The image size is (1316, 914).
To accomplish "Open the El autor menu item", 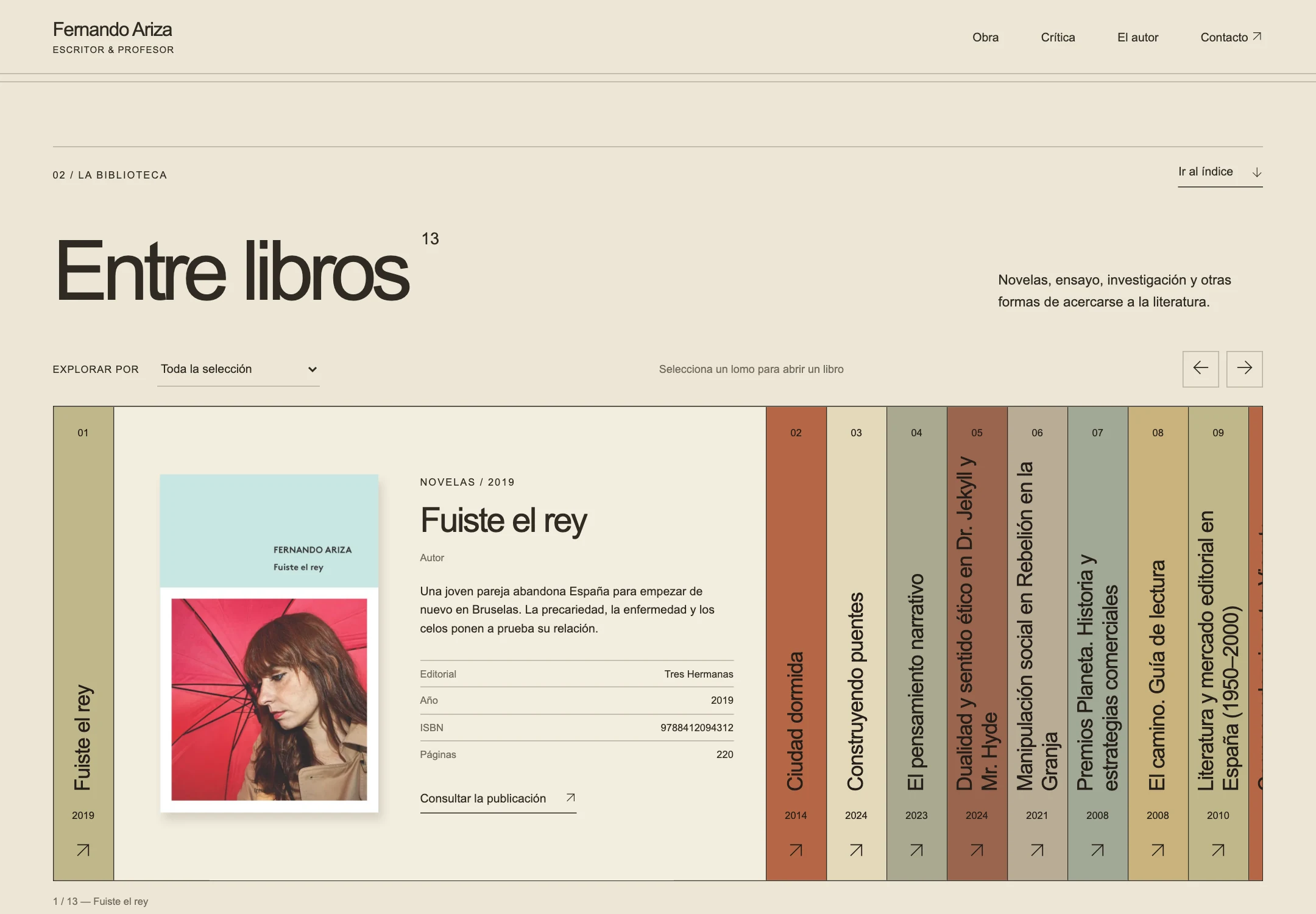I will (1137, 37).
